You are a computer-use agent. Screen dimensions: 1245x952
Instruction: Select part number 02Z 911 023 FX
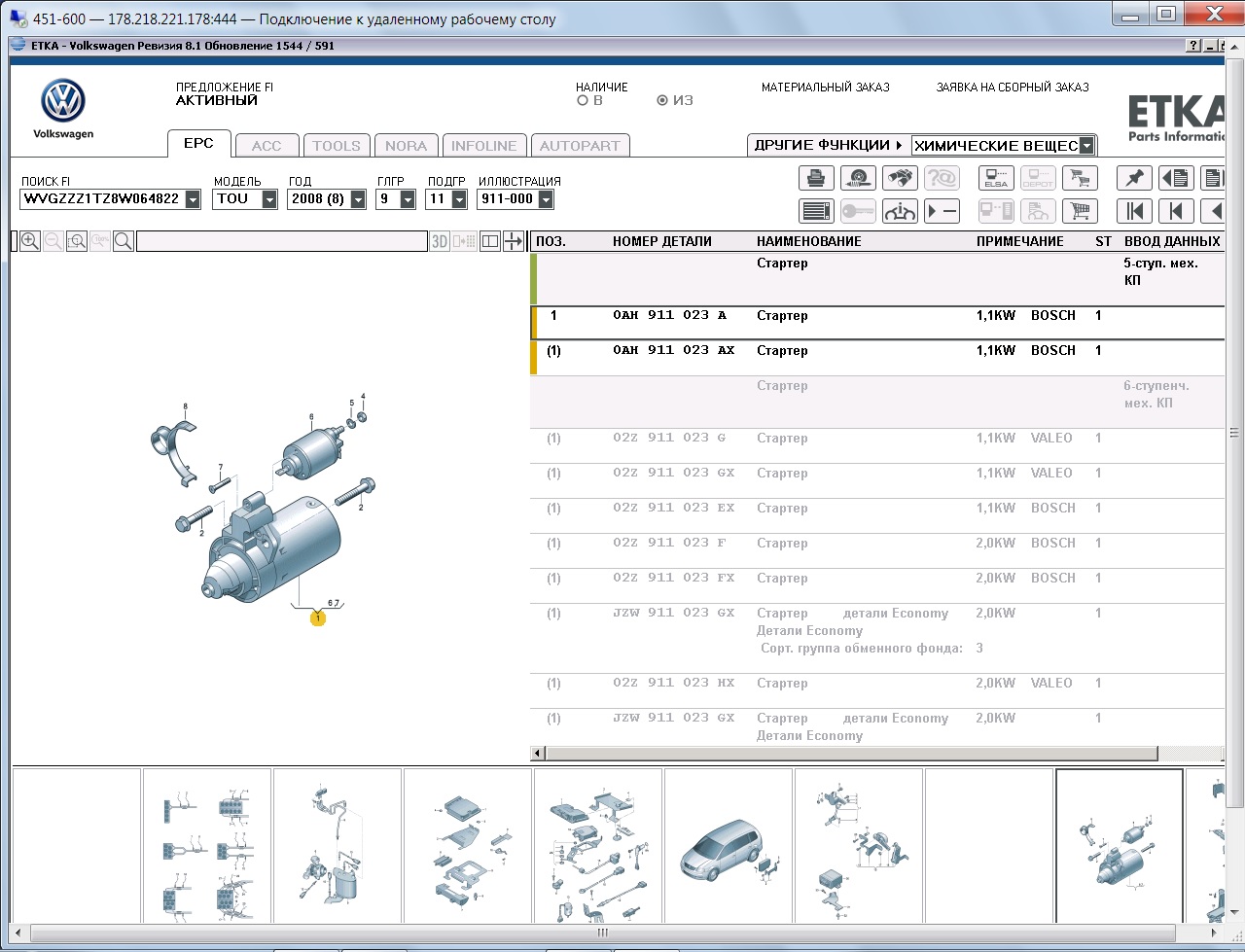coord(674,578)
